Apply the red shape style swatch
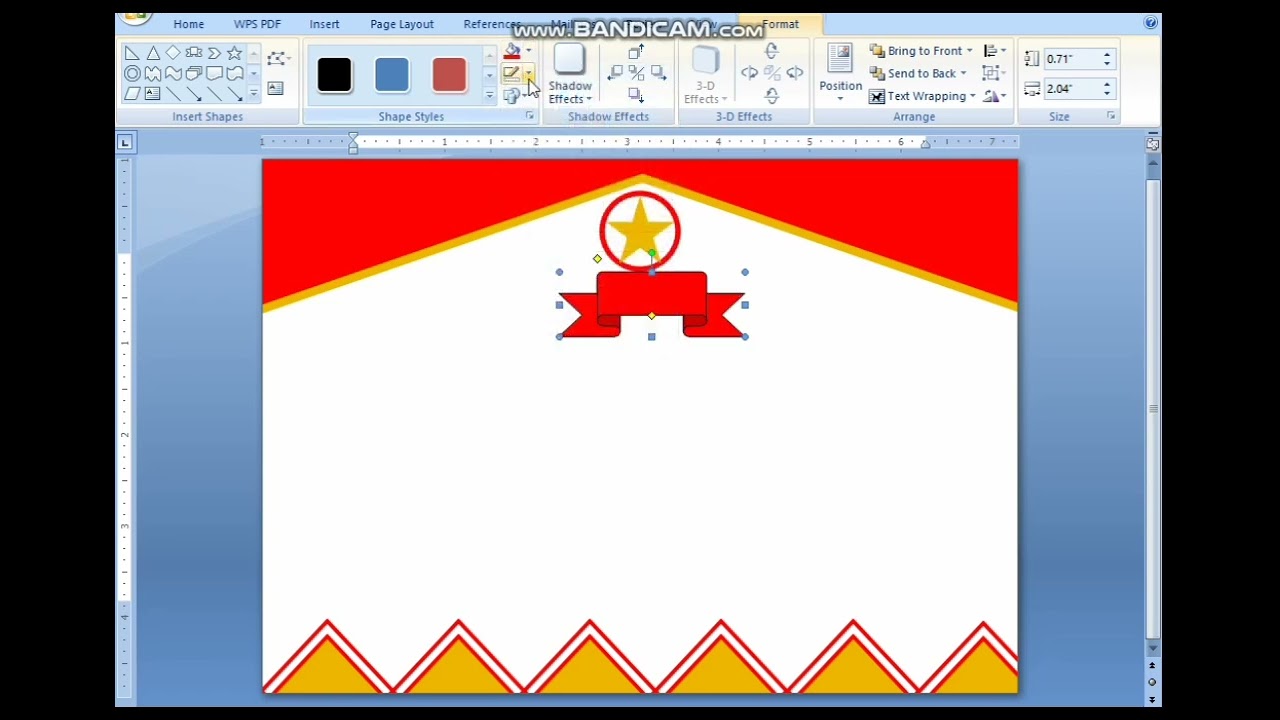1280x720 pixels. (x=449, y=74)
